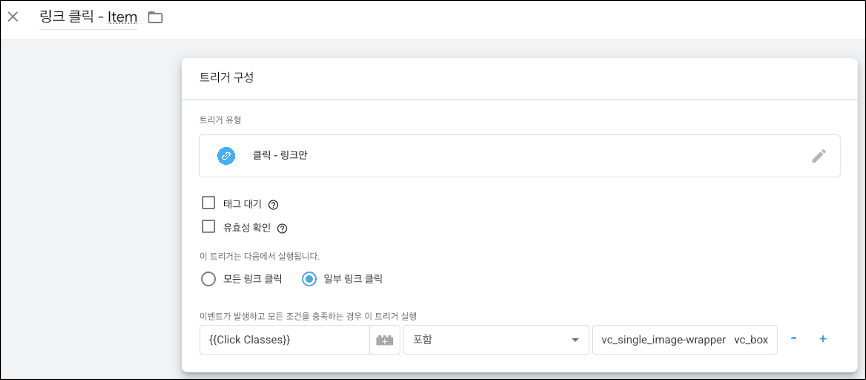Add condition with plus icon

[823, 339]
